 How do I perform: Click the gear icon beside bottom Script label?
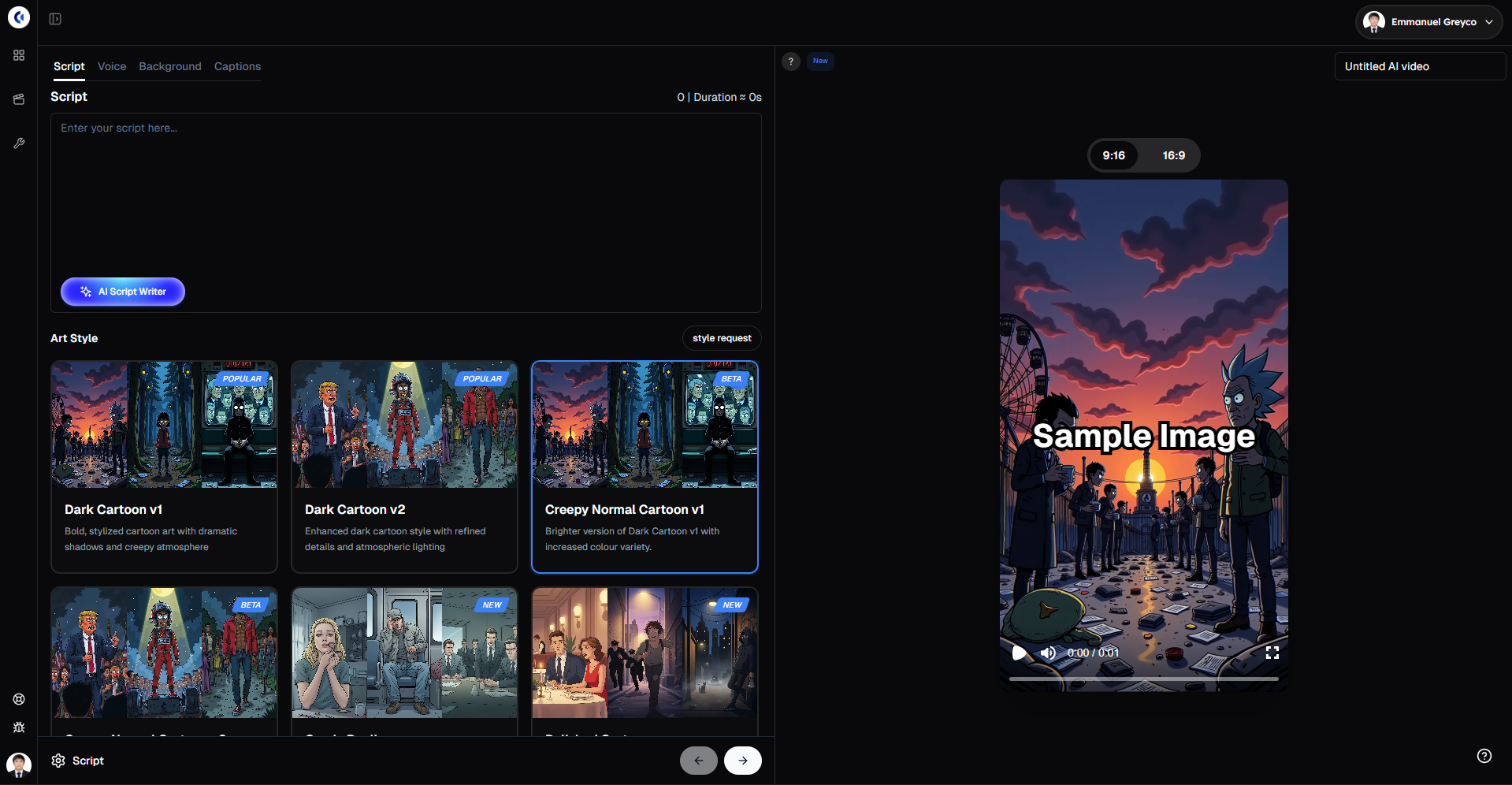[x=58, y=761]
